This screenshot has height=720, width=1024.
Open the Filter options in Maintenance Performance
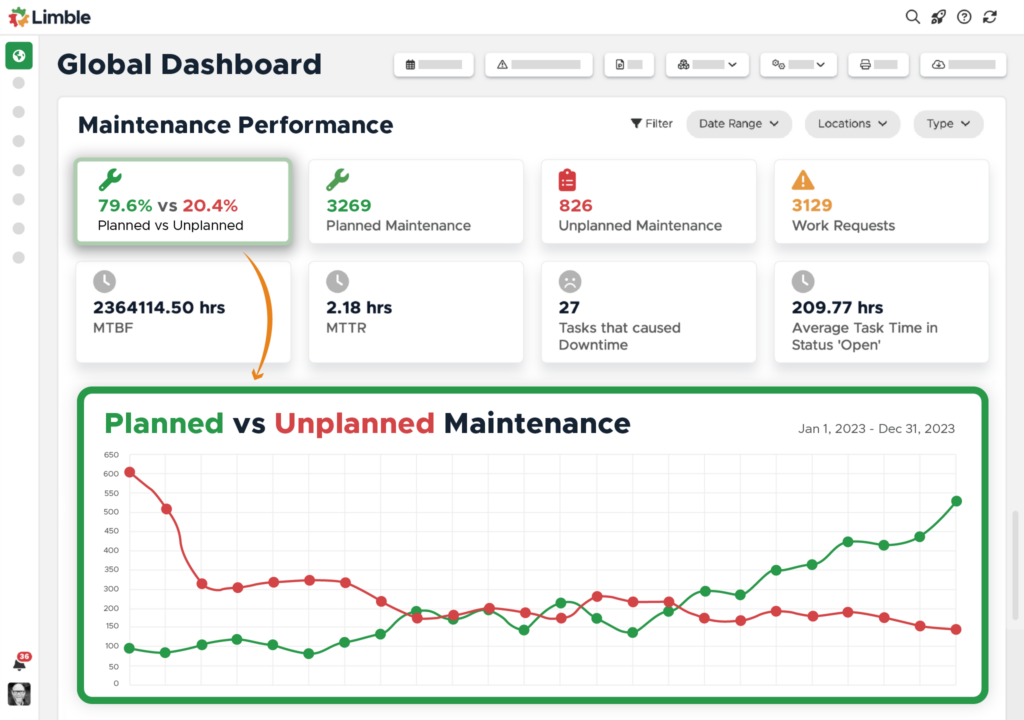click(651, 123)
